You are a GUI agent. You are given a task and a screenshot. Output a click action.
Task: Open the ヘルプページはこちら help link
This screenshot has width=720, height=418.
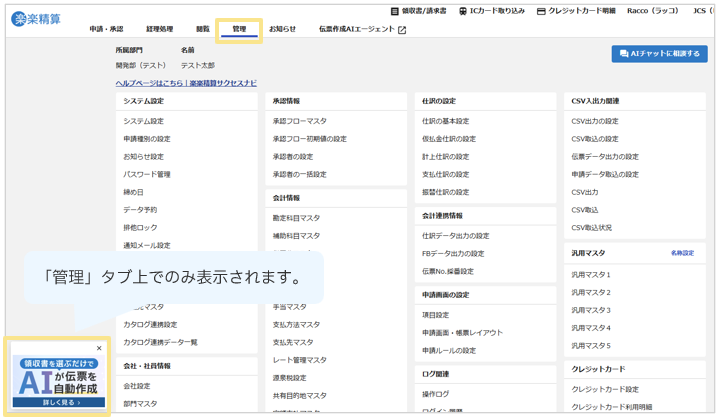click(x=186, y=83)
